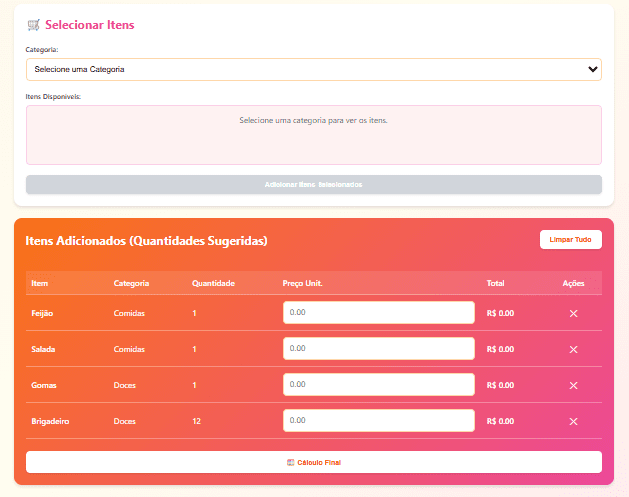Click the Cálculo Final button
The width and height of the screenshot is (629, 497).
[313, 462]
